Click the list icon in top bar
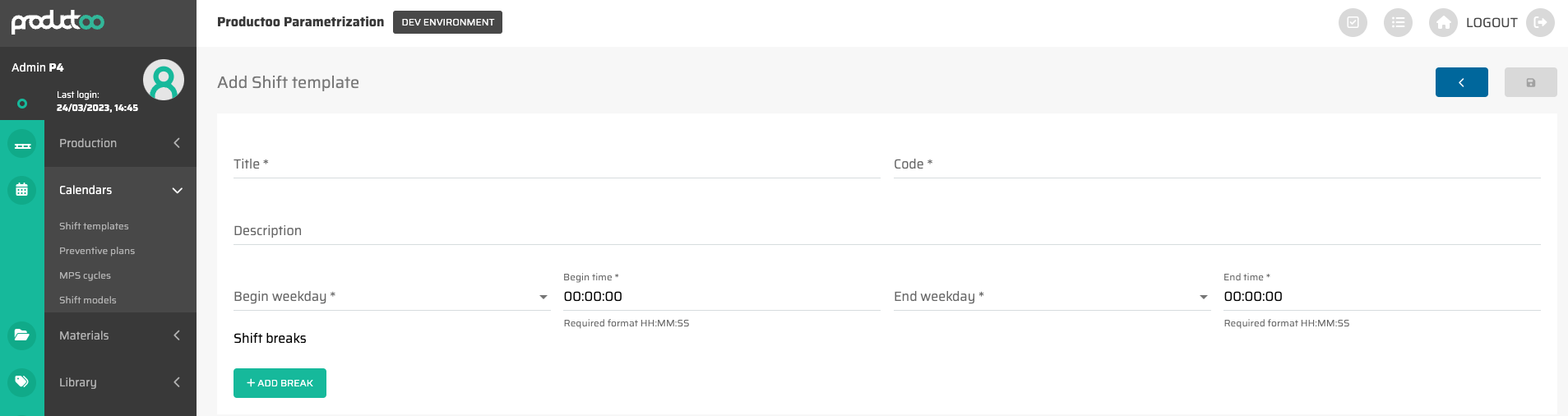The width and height of the screenshot is (1568, 416). (x=1398, y=23)
